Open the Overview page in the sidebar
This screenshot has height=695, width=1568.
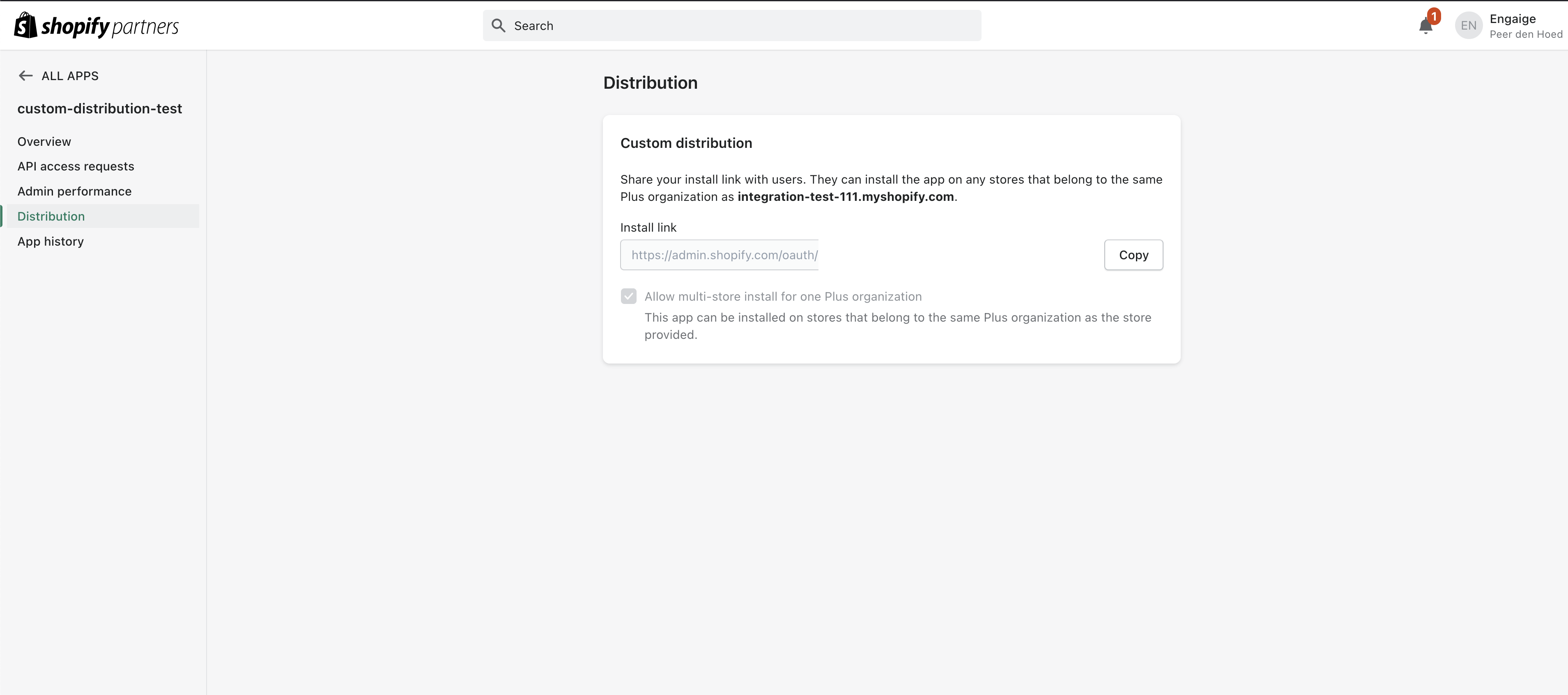pos(44,141)
